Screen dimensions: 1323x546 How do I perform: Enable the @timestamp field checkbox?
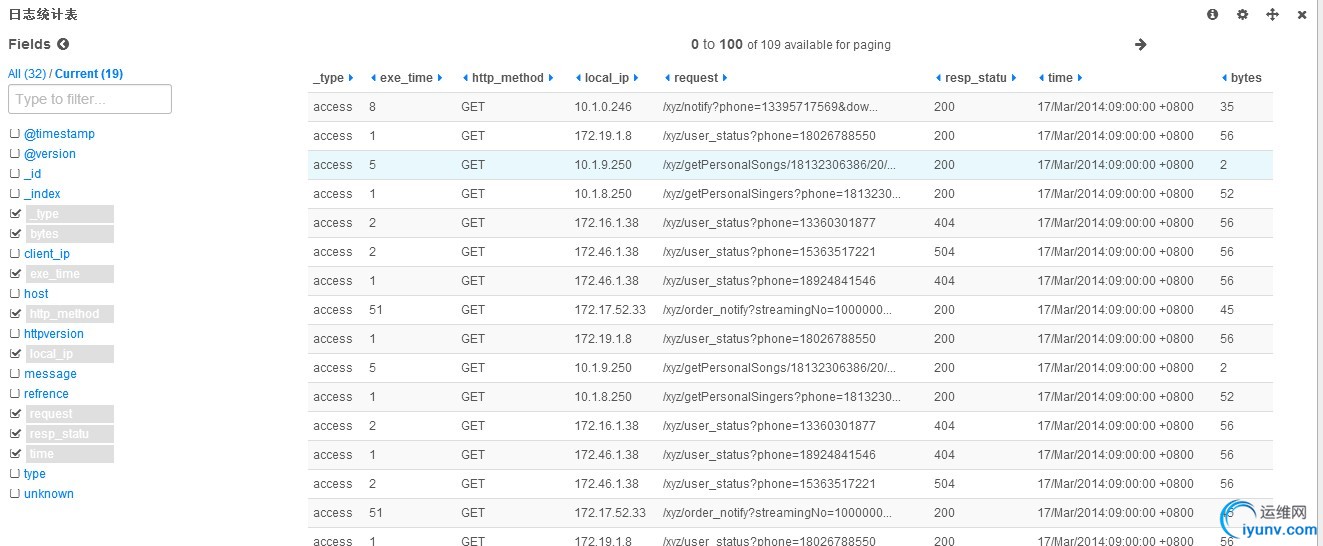pos(15,134)
